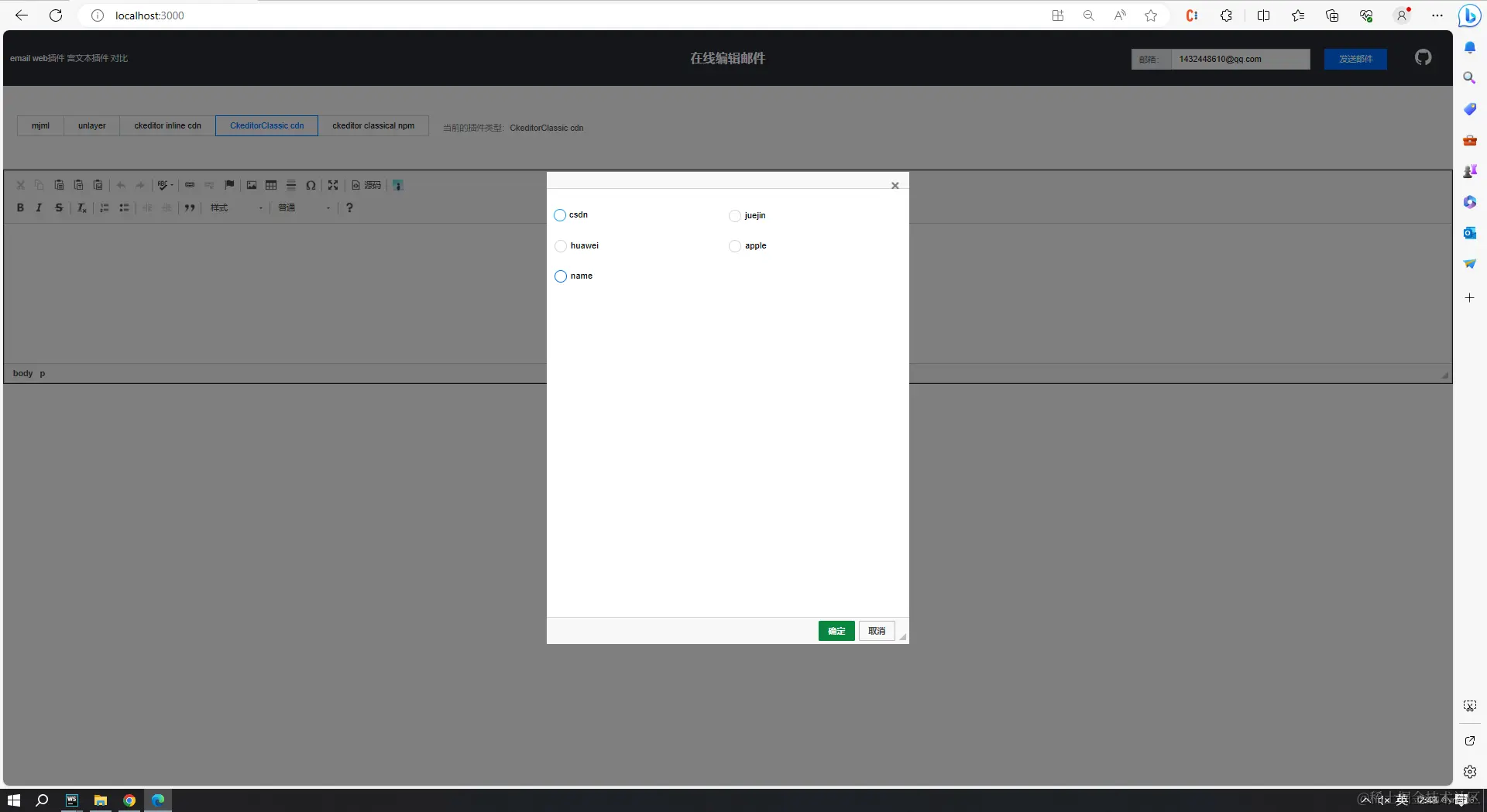Select the csdn radio button
The image size is (1487, 812).
560,215
